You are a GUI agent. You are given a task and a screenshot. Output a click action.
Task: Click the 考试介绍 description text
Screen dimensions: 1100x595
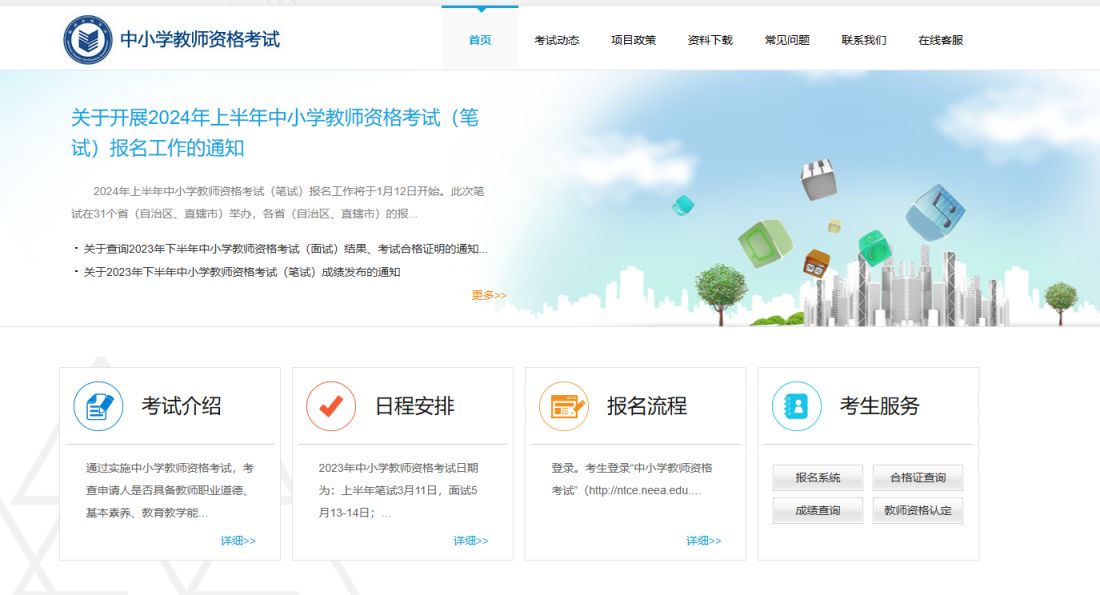point(170,490)
